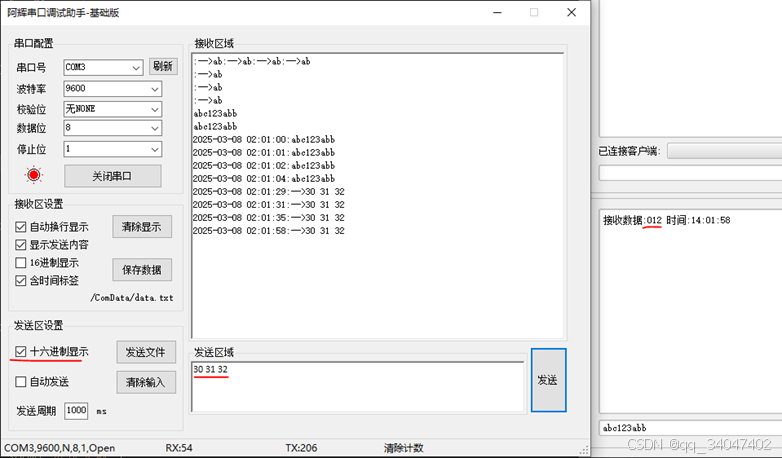Enable the 自动发送 auto send checkbox
The height and width of the screenshot is (458, 782).
21,381
